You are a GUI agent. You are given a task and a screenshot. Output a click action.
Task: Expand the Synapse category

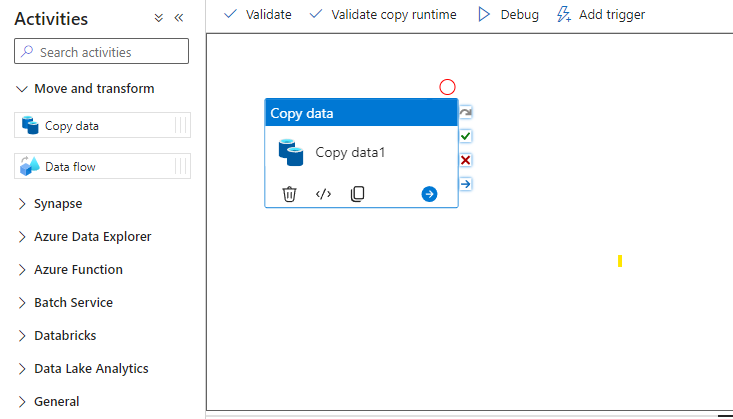49,204
